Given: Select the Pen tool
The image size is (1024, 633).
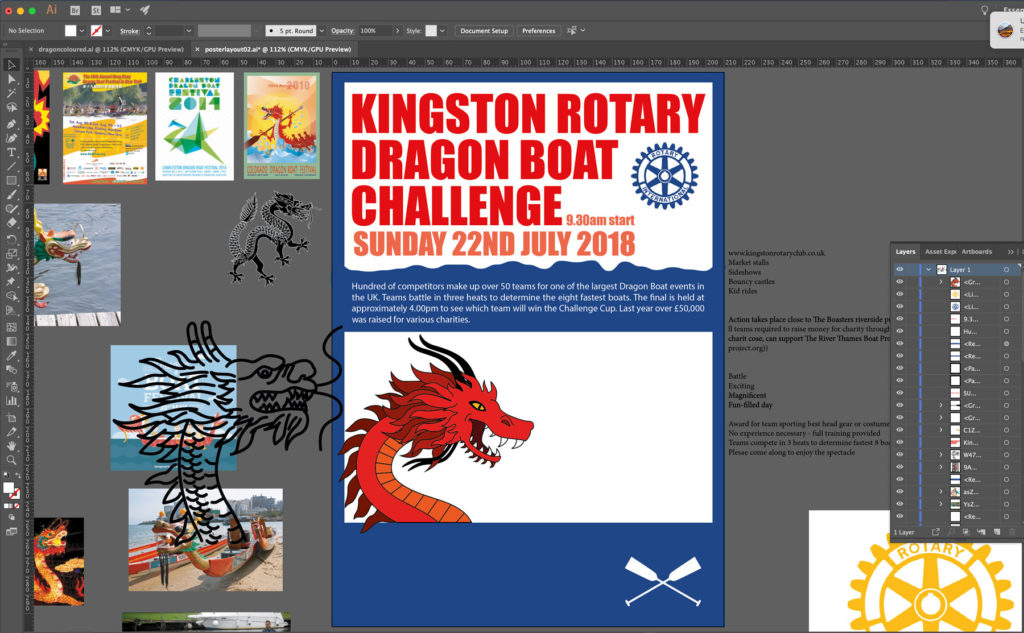Looking at the screenshot, I should tap(11, 123).
